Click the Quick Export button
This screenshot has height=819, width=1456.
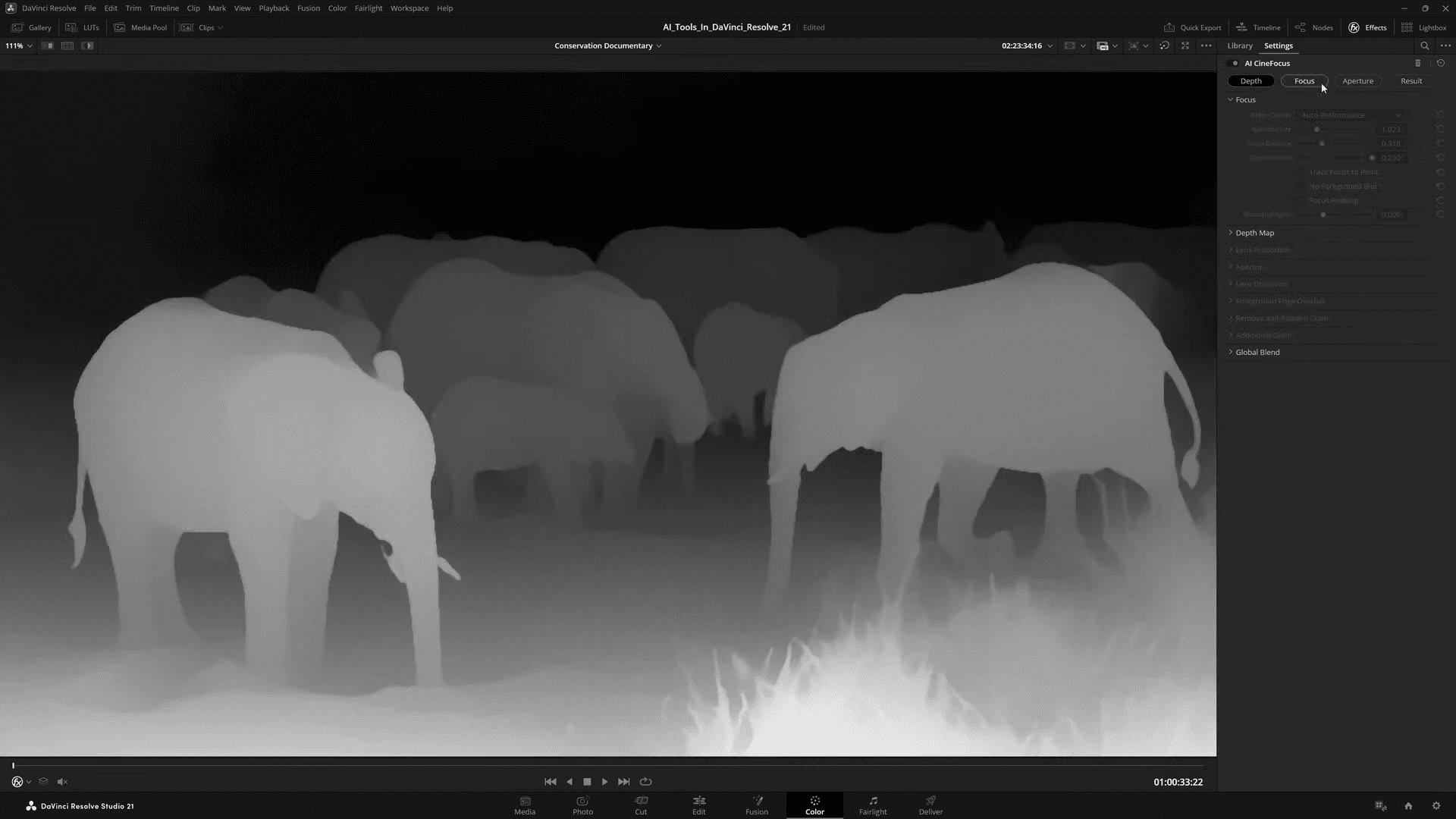pyautogui.click(x=1192, y=27)
